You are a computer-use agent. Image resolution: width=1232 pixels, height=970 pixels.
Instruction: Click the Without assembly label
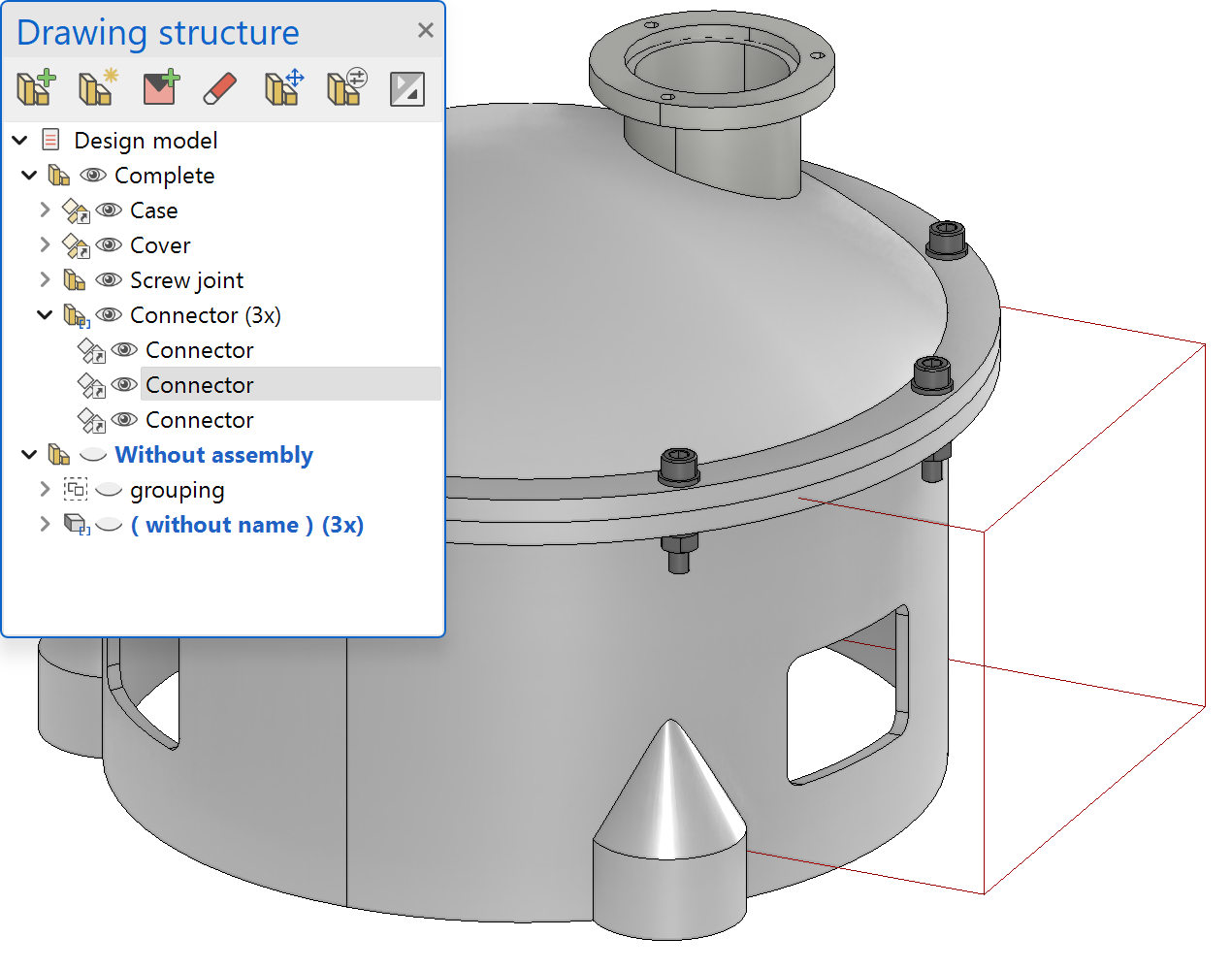pos(213,455)
